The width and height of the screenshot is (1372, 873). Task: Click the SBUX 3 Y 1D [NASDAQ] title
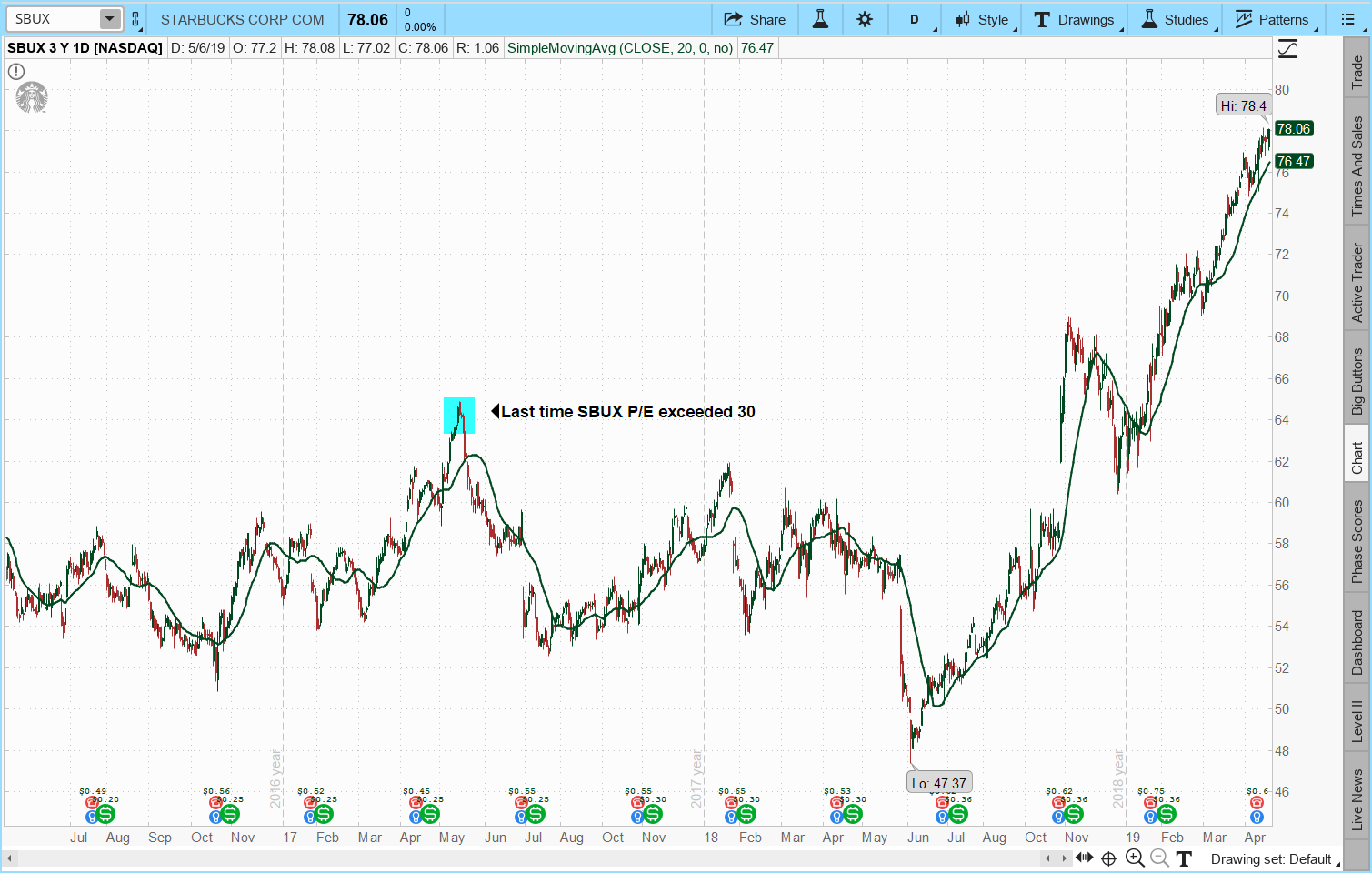coord(85,48)
